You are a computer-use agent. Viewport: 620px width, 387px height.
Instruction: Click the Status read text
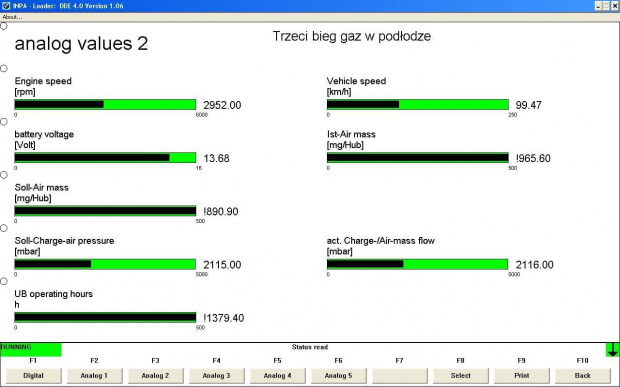coord(310,347)
